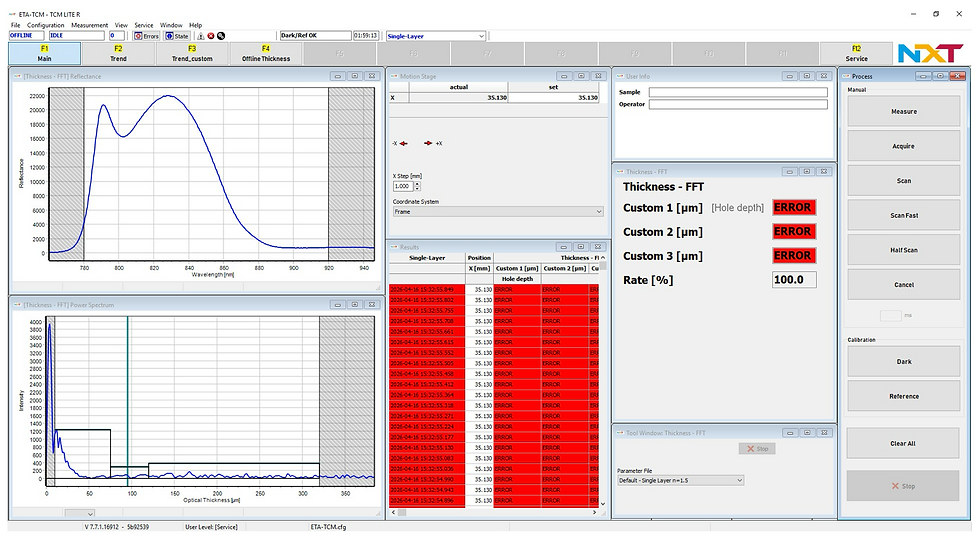The image size is (980, 538).
Task: Click the X set value 35.130 cell
Action: (x=553, y=97)
